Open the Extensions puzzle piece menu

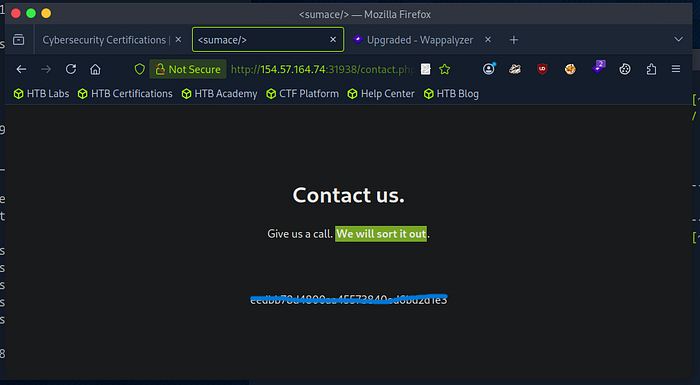click(x=651, y=69)
